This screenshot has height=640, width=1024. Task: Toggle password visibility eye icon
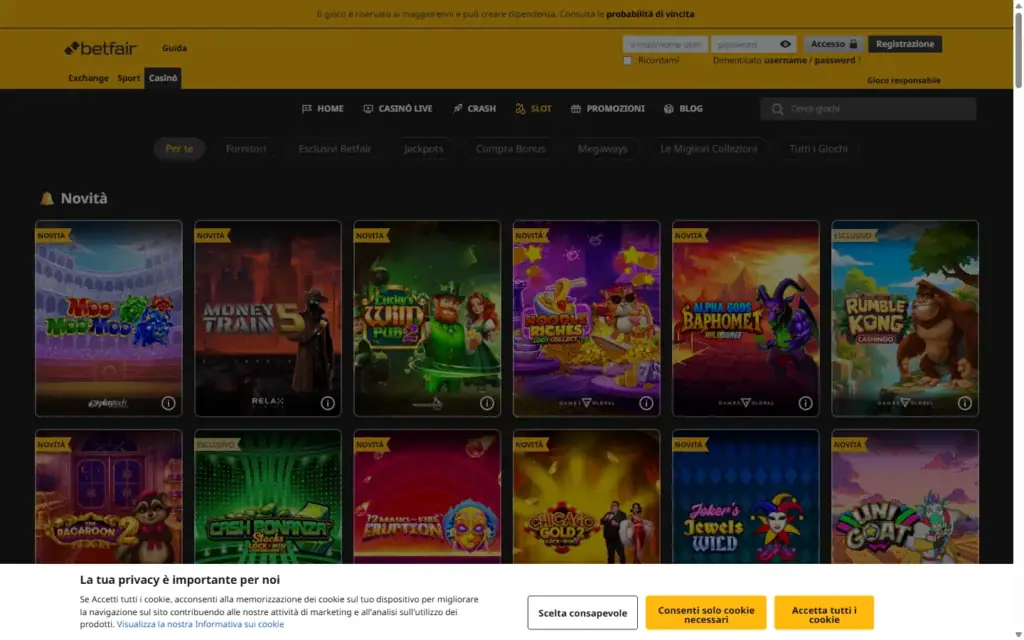coord(786,44)
